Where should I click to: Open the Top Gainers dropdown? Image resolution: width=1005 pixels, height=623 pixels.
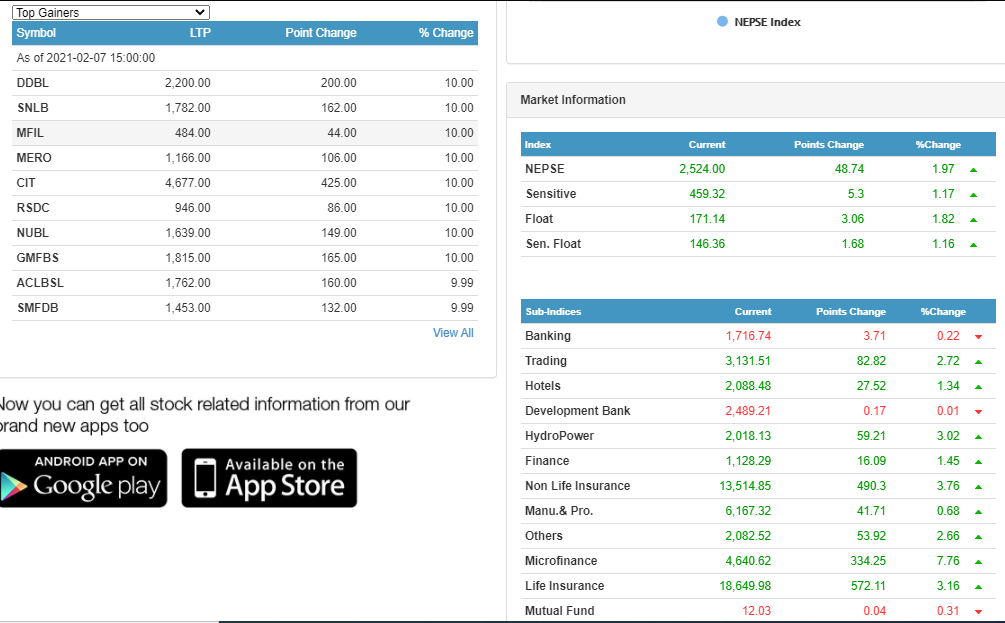click(x=111, y=12)
